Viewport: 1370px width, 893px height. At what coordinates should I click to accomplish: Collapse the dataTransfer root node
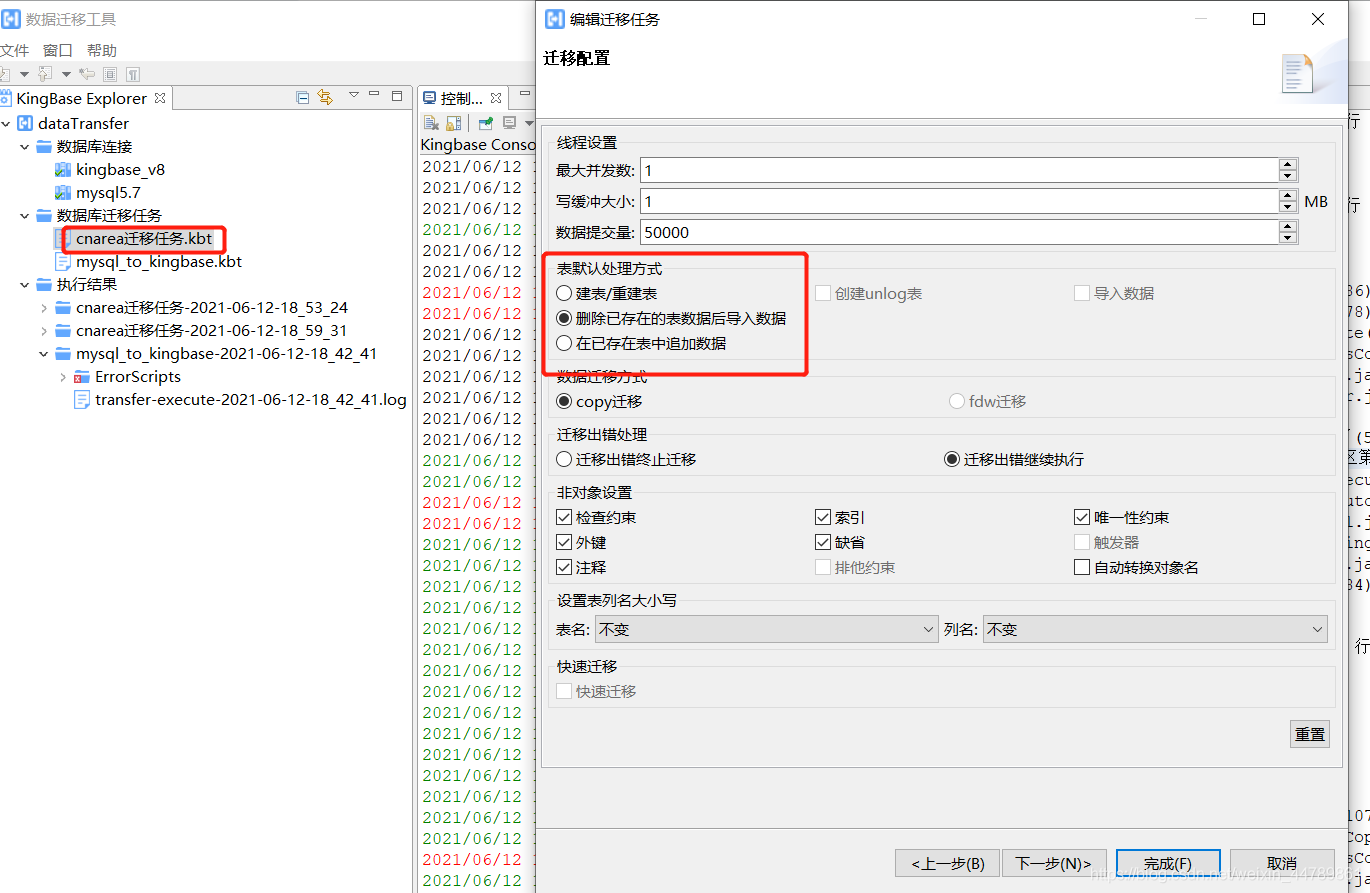[7, 123]
